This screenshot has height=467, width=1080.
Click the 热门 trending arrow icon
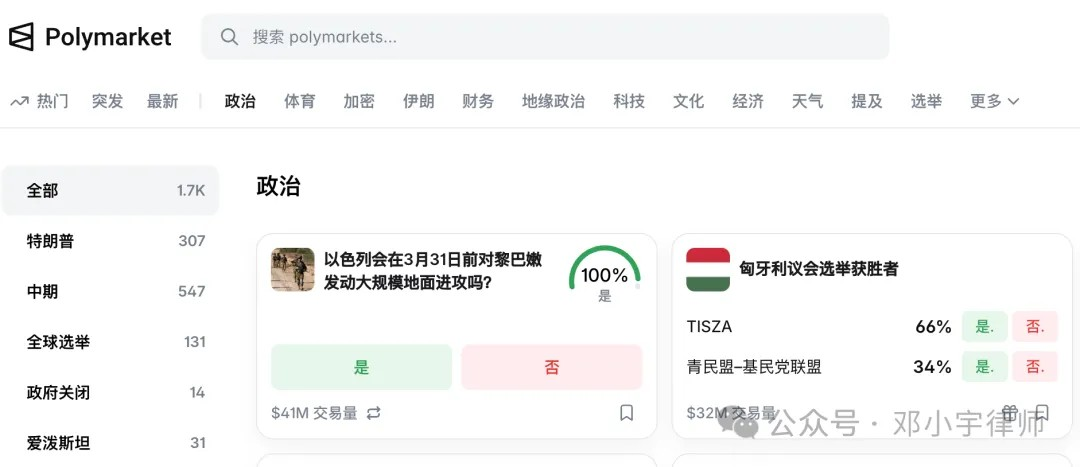coord(19,101)
